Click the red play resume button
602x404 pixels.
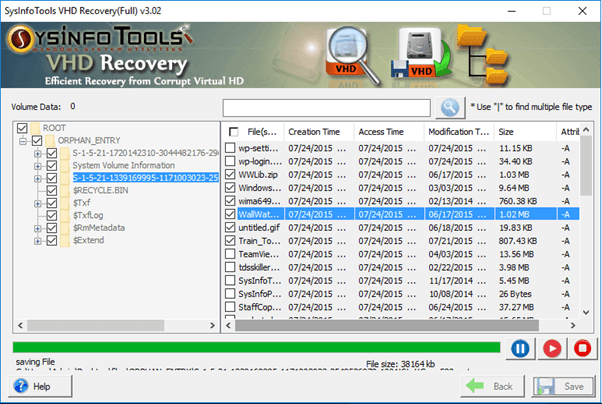point(552,348)
